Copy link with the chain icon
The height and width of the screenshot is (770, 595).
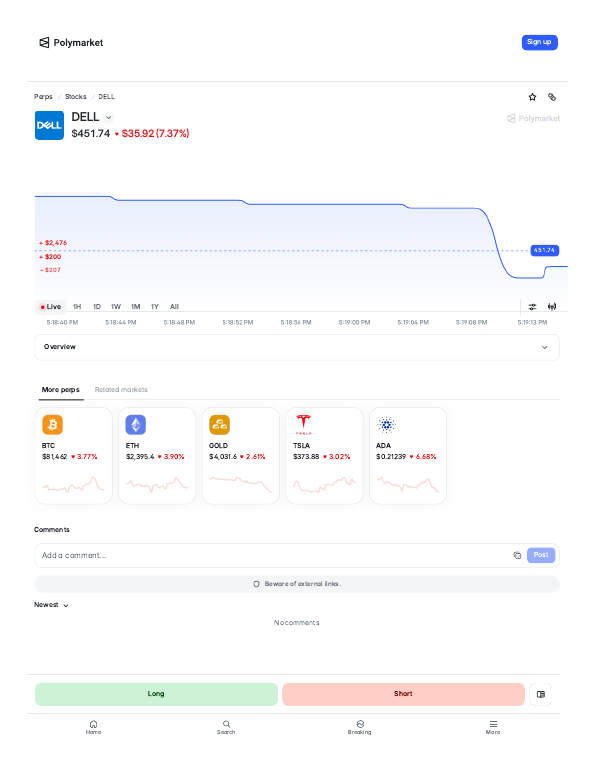[x=552, y=97]
